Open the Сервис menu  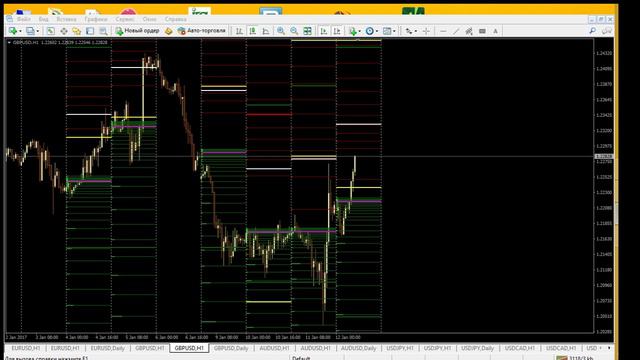tap(125, 19)
